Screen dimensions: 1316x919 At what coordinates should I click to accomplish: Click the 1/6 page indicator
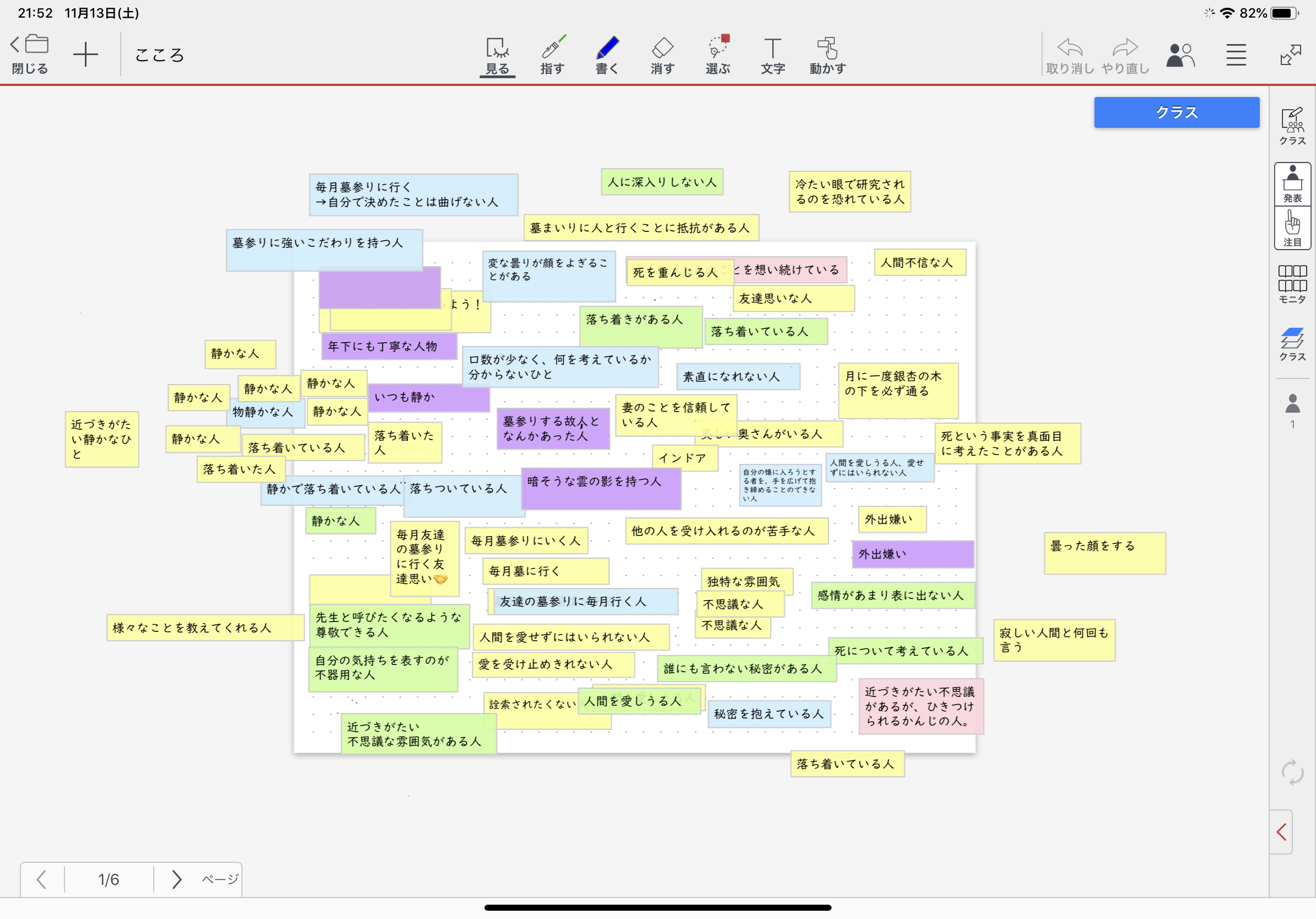[x=109, y=879]
